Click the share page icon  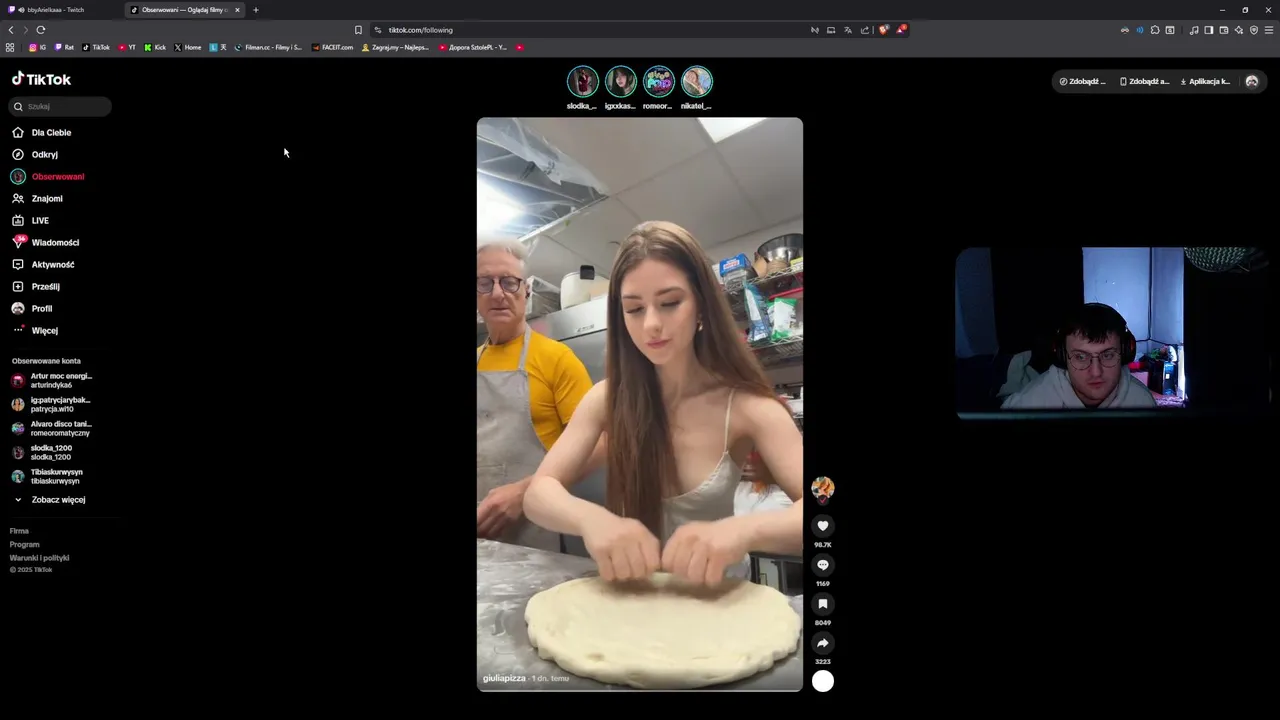click(865, 30)
